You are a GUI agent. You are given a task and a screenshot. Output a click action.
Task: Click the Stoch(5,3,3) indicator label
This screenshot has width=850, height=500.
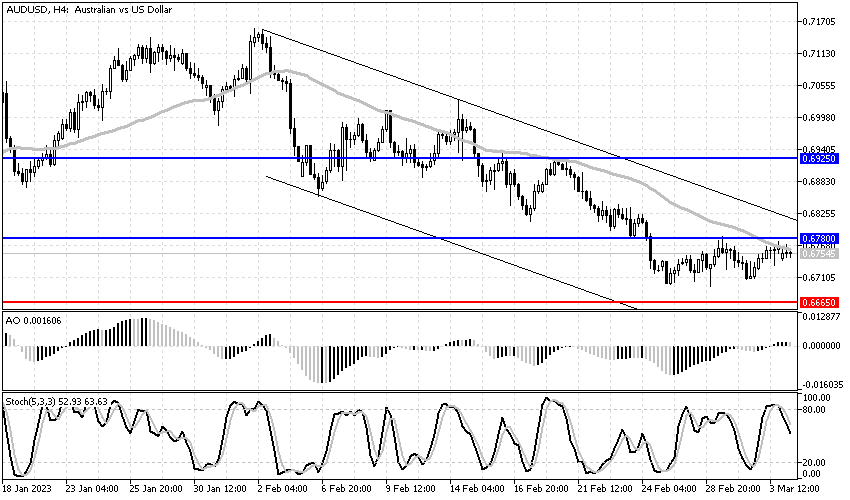[x=56, y=402]
